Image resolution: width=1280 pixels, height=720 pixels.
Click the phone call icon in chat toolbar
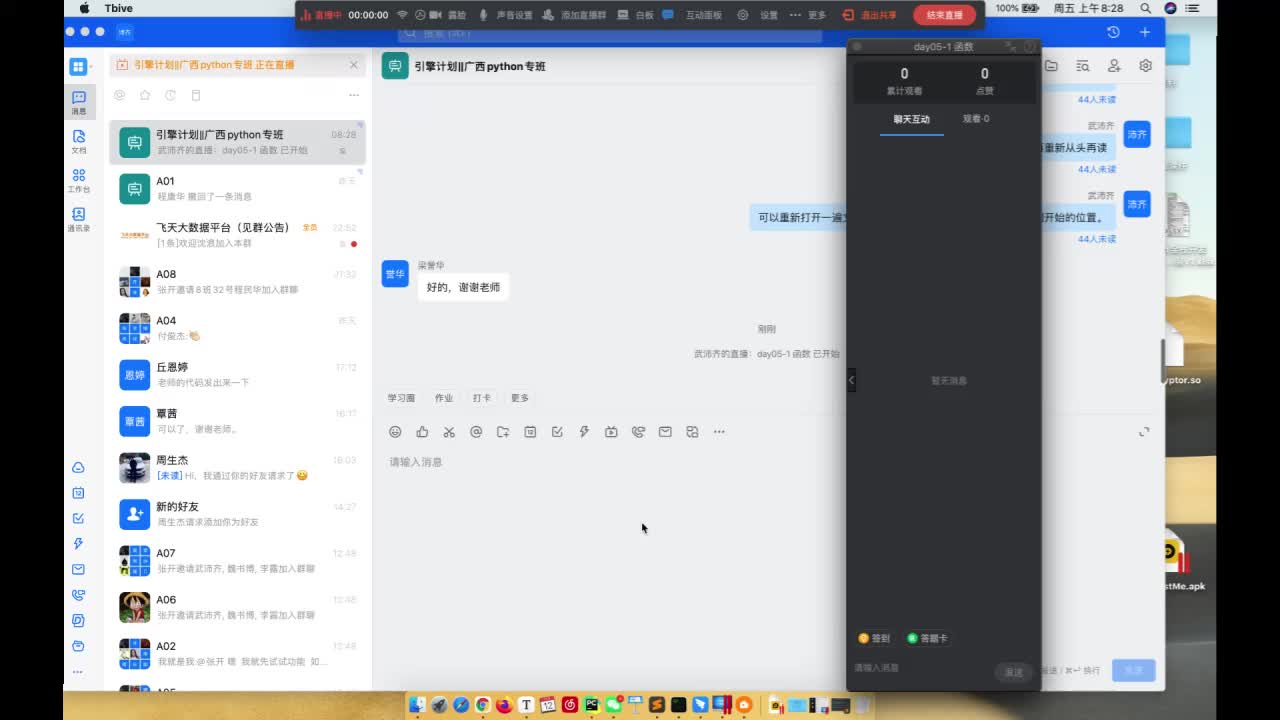[x=638, y=432]
